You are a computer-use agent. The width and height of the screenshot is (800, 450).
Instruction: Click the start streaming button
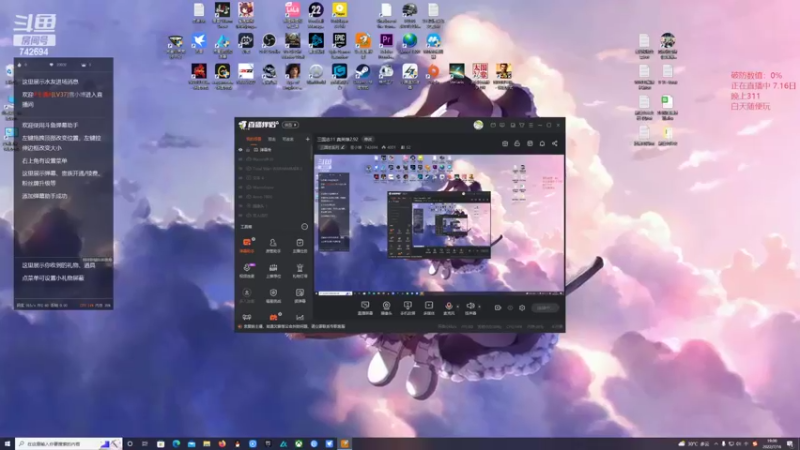[x=544, y=308]
